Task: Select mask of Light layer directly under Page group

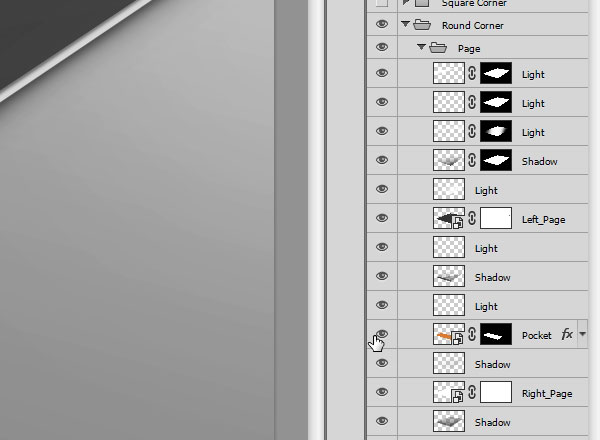Action: (496, 73)
